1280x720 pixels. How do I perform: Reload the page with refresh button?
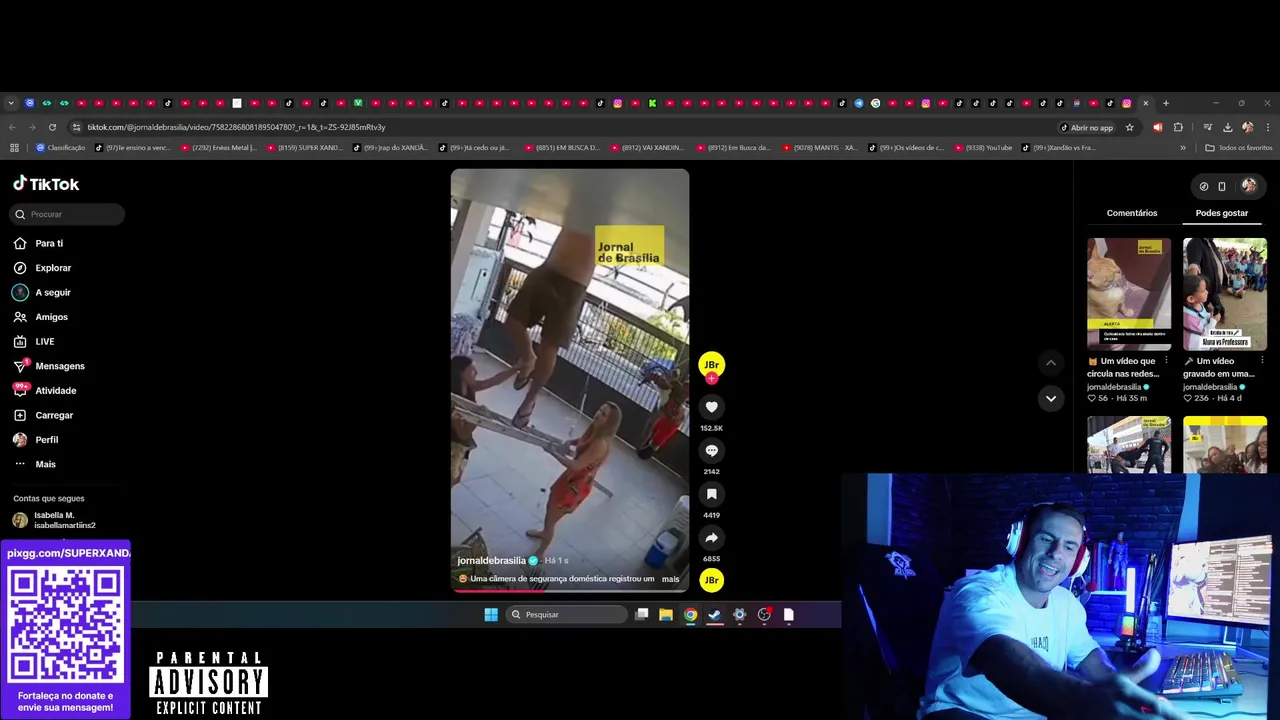(52, 127)
